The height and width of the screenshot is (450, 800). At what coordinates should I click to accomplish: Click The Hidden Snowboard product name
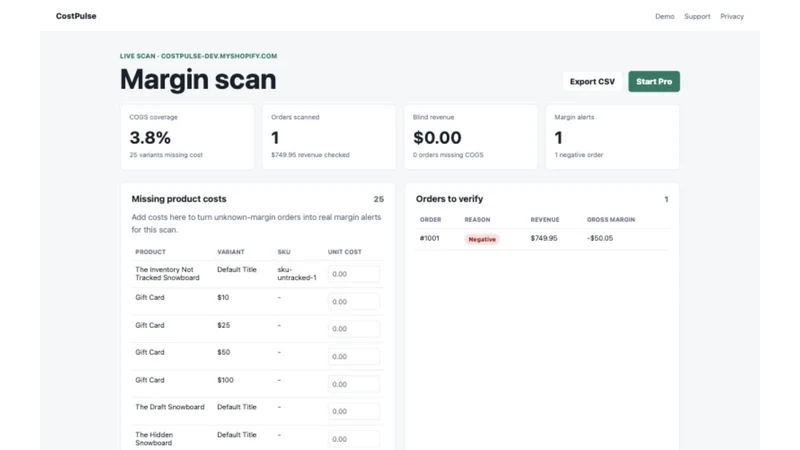pyautogui.click(x=154, y=439)
